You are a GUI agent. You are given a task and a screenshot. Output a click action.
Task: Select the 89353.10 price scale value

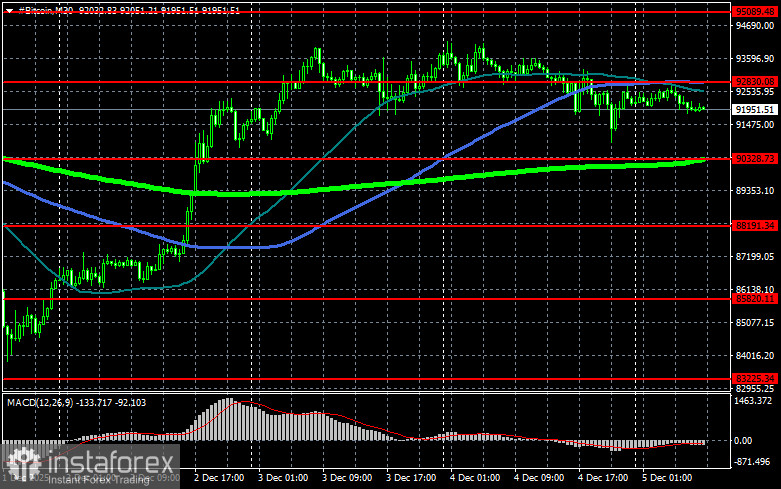[x=755, y=191]
